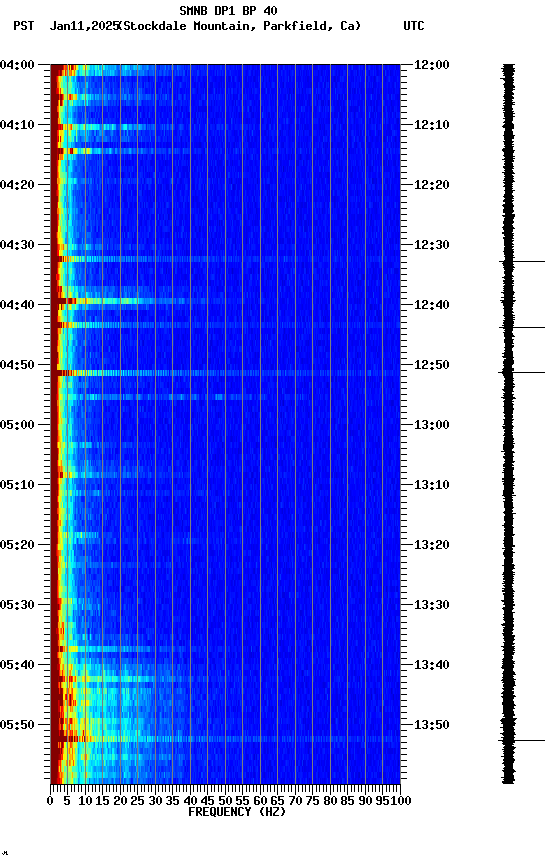This screenshot has width=552, height=864.
Task: Click the UTC time label 13:30
Action: pyautogui.click(x=432, y=605)
